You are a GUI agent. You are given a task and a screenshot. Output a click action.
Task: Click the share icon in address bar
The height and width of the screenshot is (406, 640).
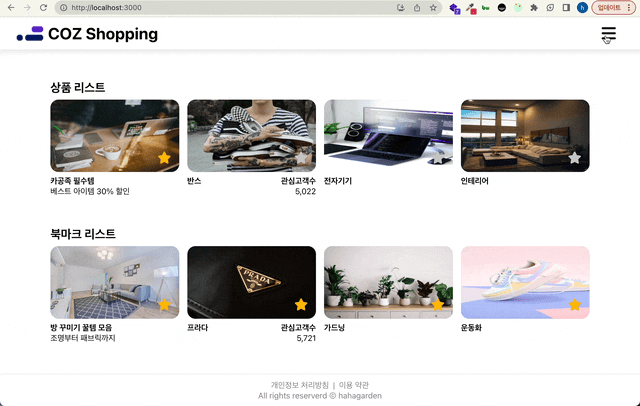[x=417, y=7]
